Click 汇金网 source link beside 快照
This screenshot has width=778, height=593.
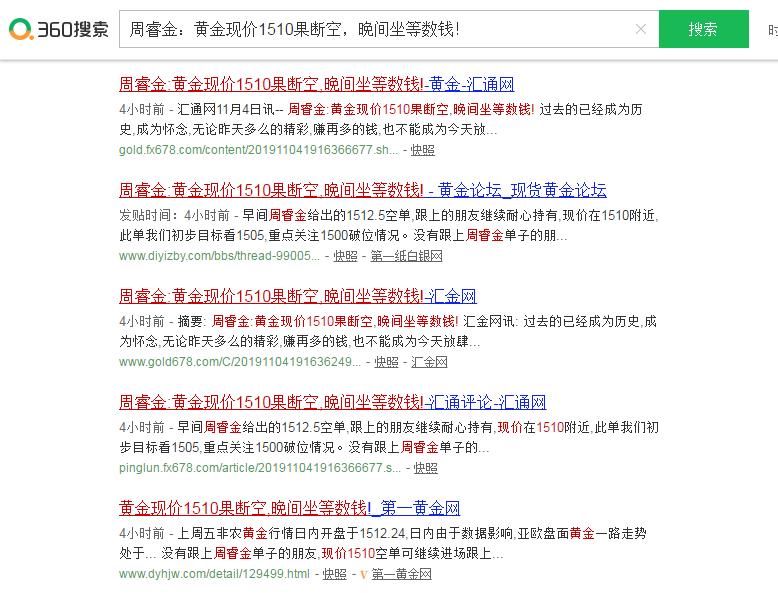click(429, 362)
